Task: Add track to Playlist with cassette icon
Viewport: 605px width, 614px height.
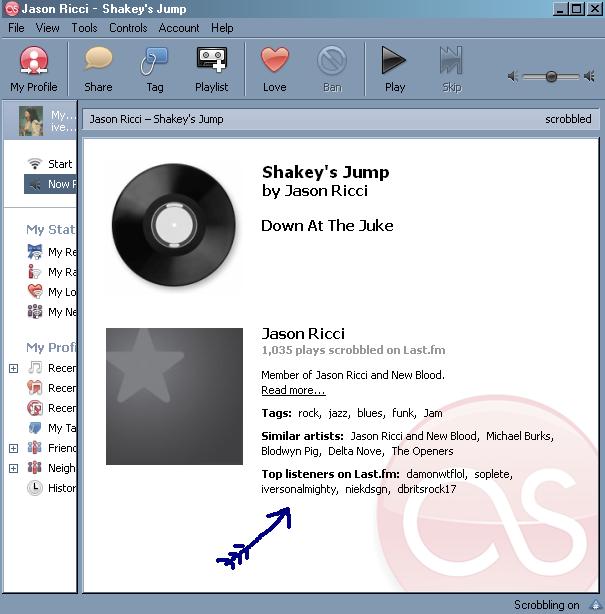Action: [x=211, y=60]
